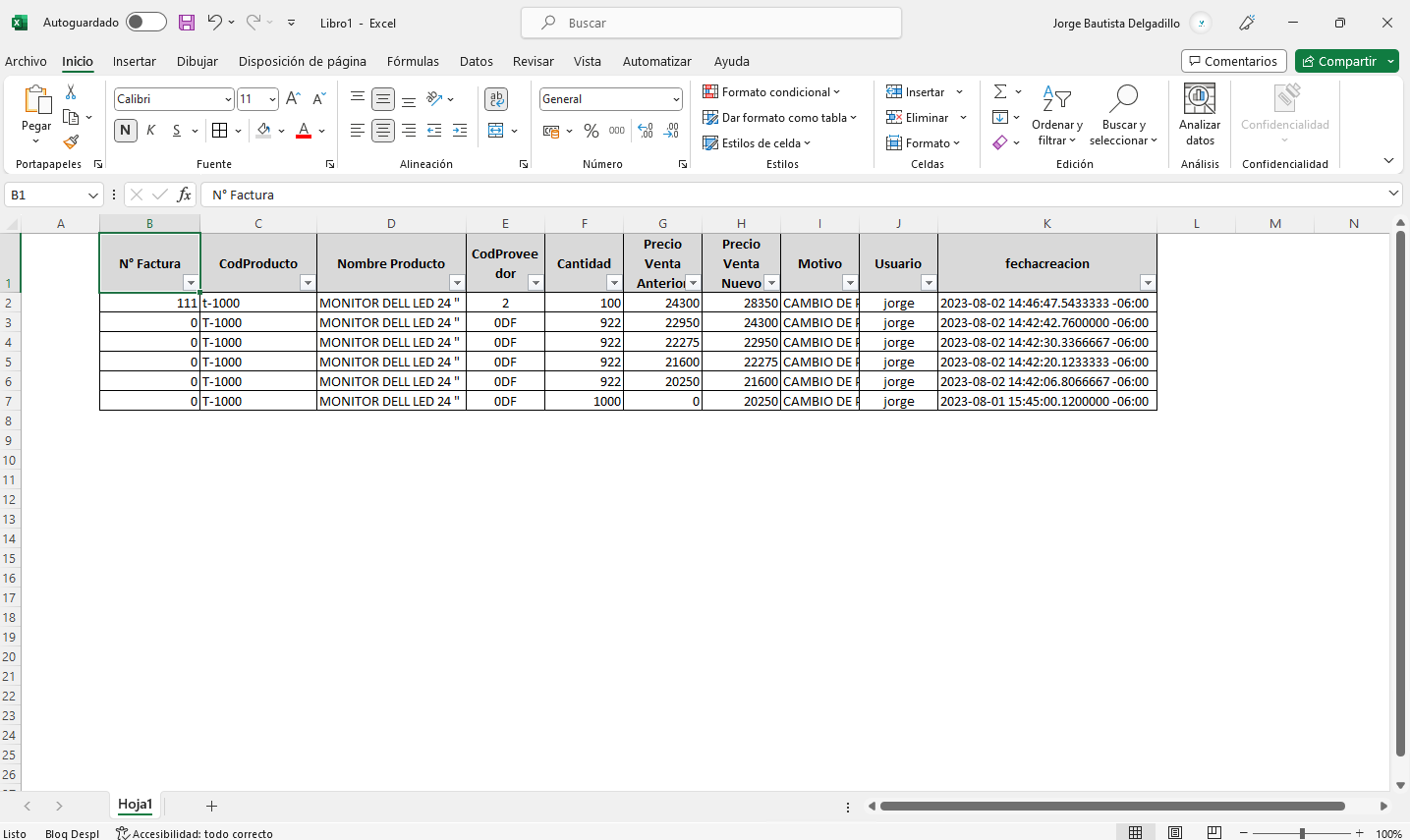Click the AutoSum sigma icon
The width and height of the screenshot is (1410, 840).
tap(1000, 91)
